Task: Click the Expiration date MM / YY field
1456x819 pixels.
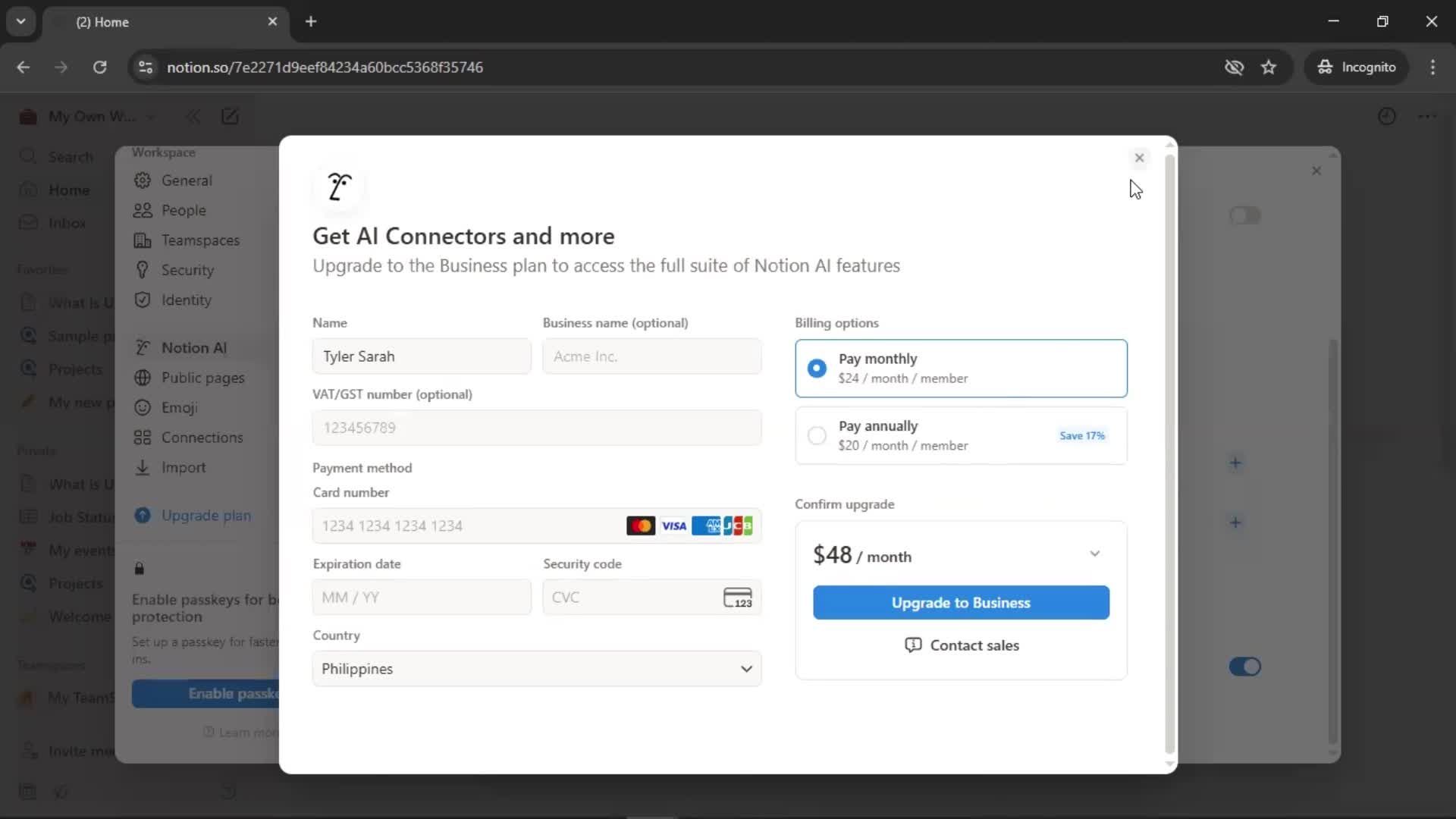Action: coord(422,597)
